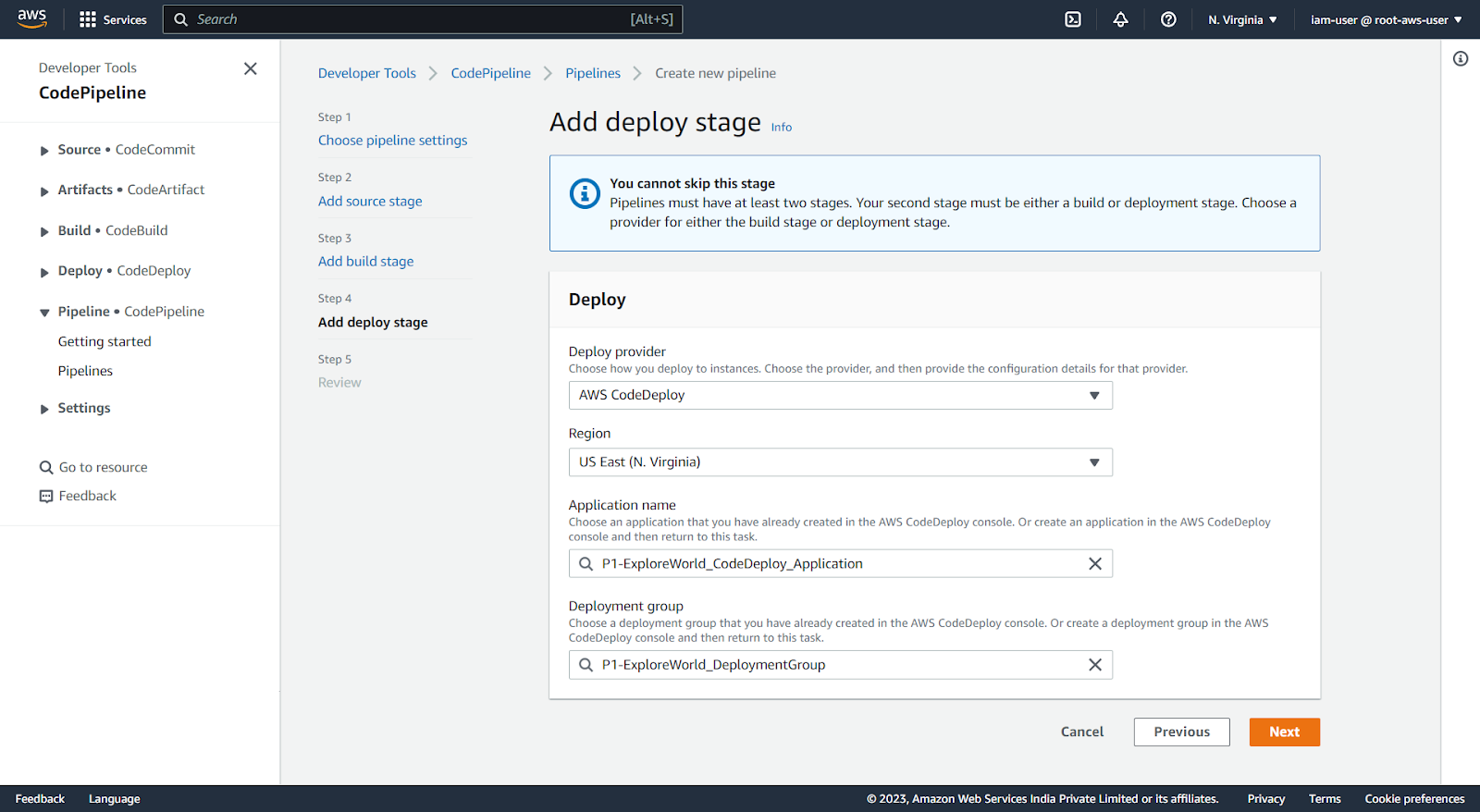Click the Next button
Viewport: 1480px width, 812px height.
click(1284, 732)
